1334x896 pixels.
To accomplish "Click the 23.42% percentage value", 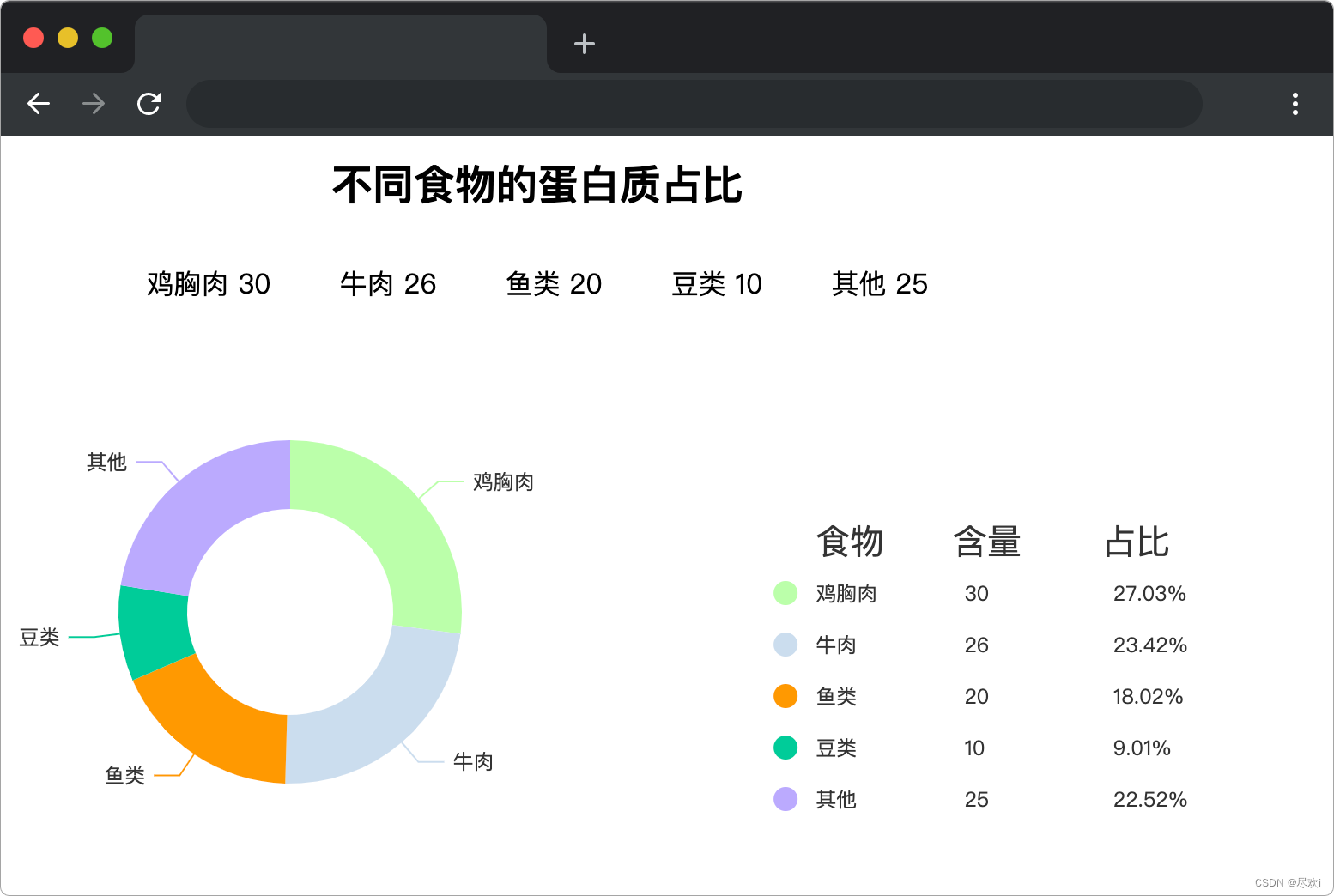I will [x=1150, y=645].
